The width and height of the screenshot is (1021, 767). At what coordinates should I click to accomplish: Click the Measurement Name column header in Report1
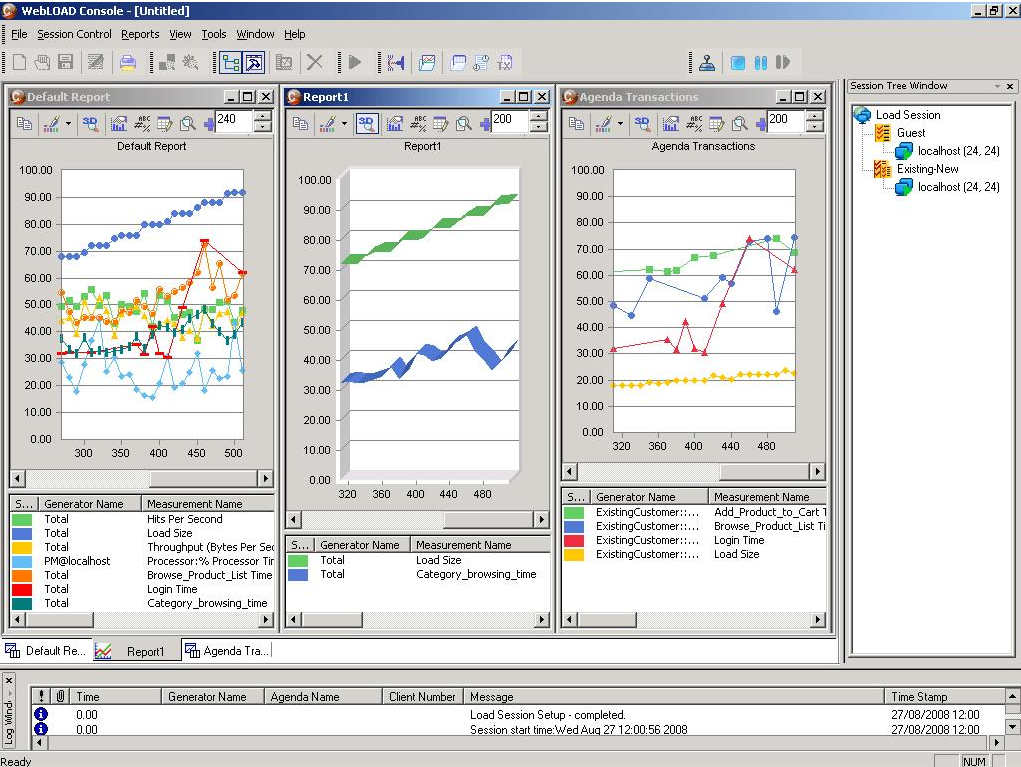(480, 545)
